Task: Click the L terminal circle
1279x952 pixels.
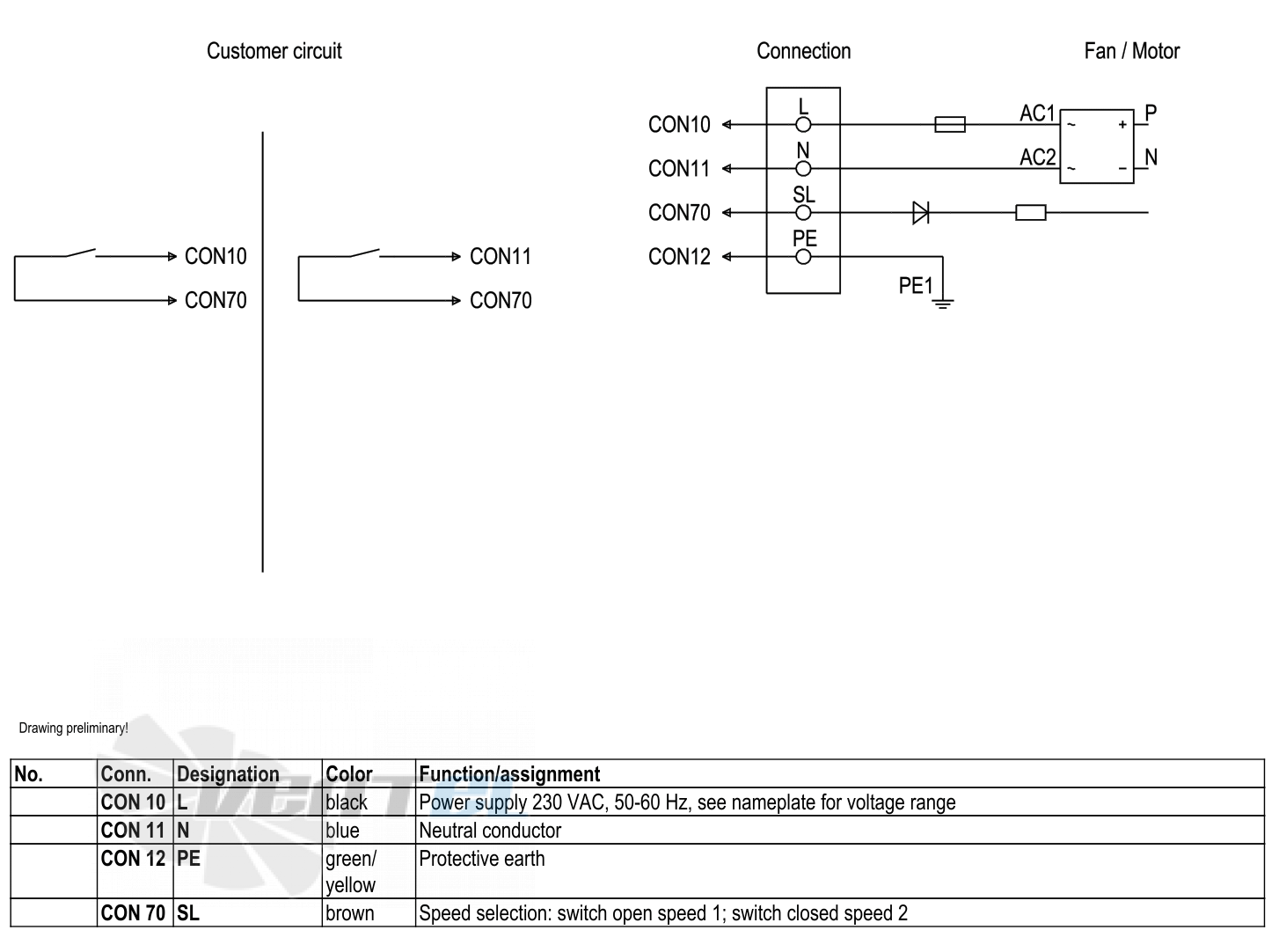Action: pos(803,125)
